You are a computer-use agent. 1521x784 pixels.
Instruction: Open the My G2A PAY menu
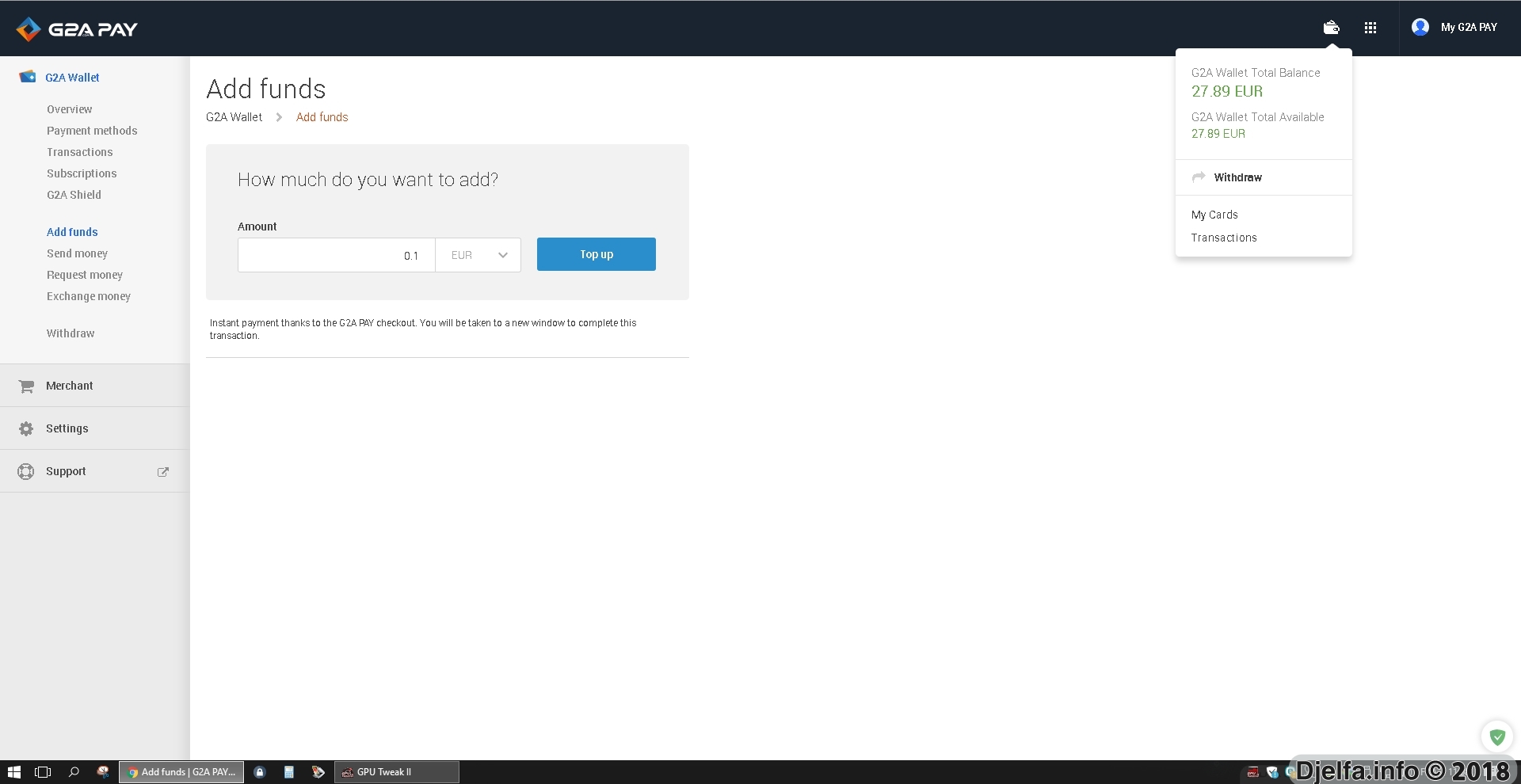pyautogui.click(x=1469, y=27)
